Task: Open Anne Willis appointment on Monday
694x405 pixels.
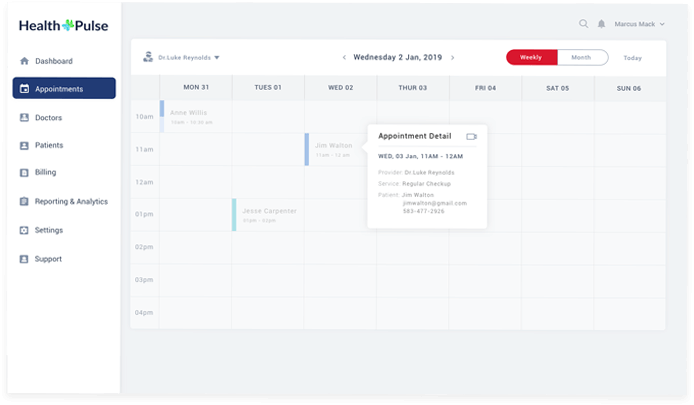Action: pos(192,116)
